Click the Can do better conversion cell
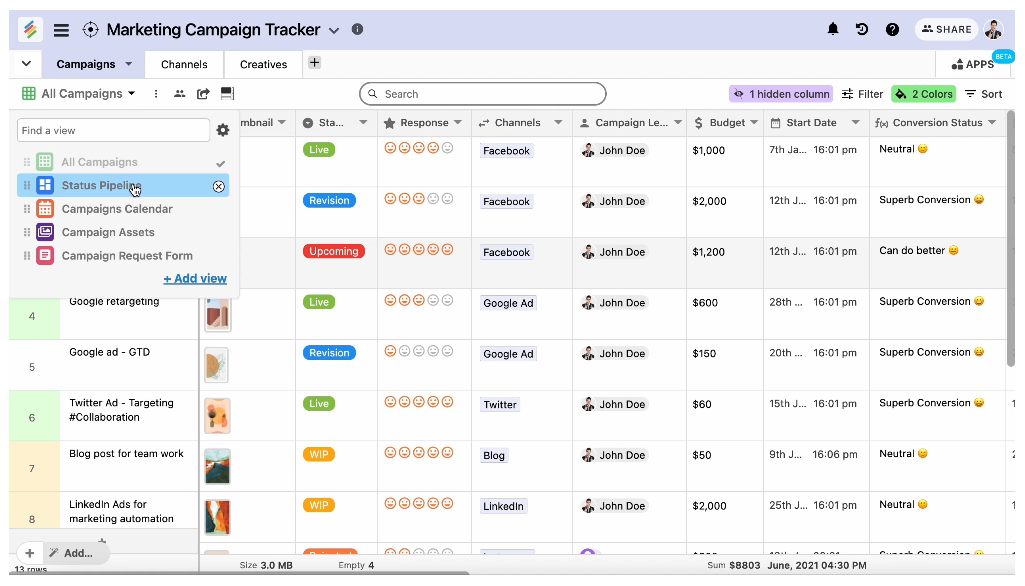The width and height of the screenshot is (1025, 586). click(x=937, y=262)
